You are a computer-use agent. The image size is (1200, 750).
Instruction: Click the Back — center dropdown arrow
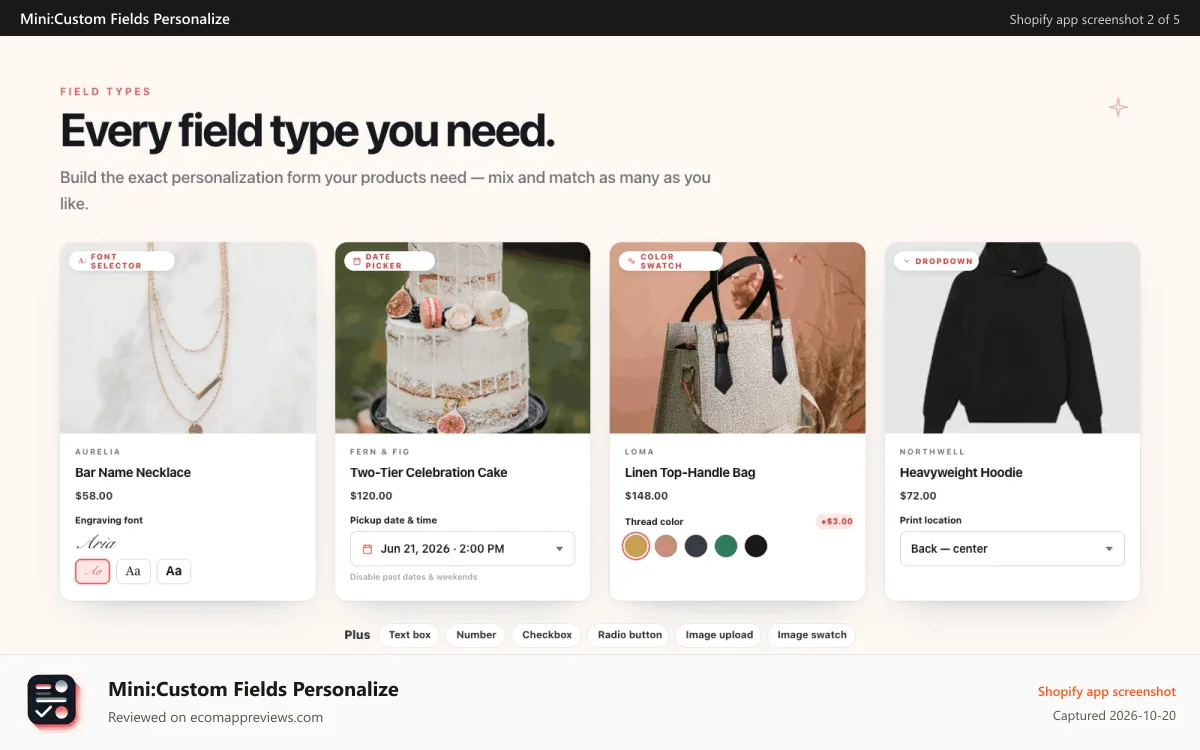[1109, 549]
